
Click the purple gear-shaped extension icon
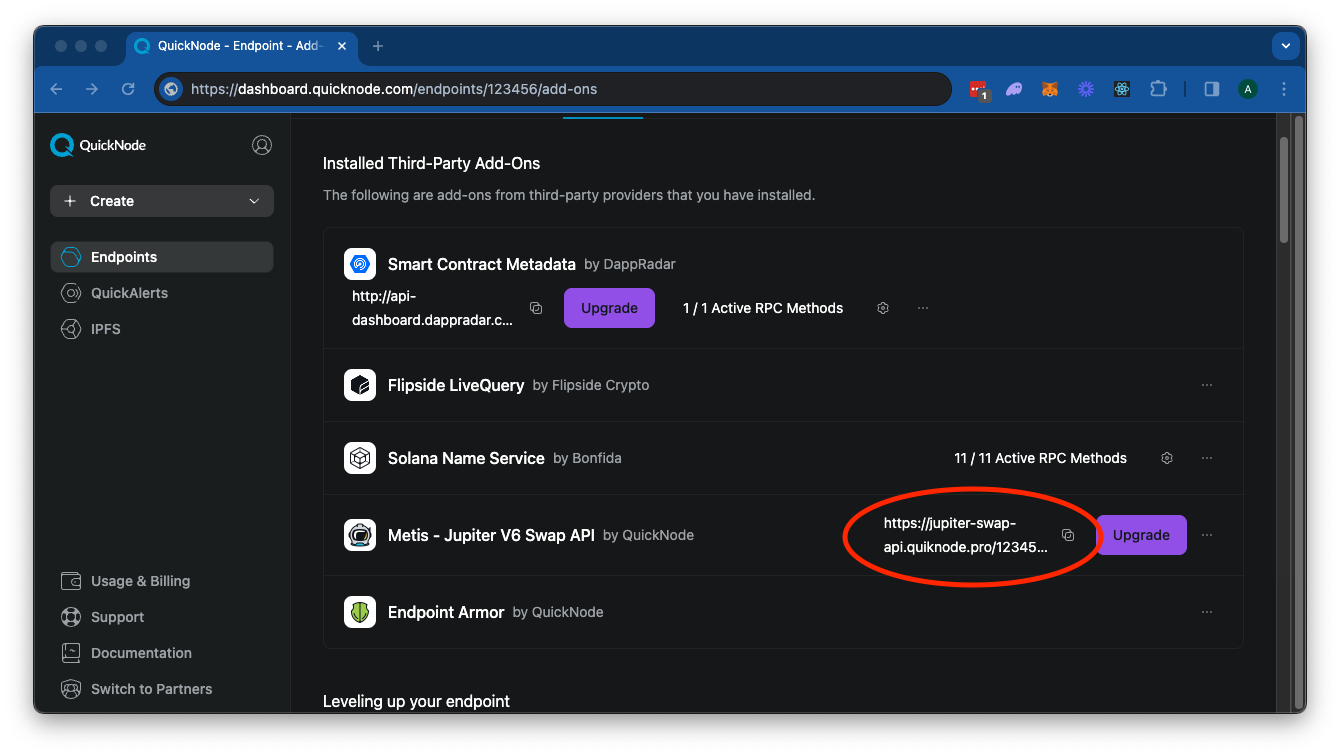point(1086,89)
